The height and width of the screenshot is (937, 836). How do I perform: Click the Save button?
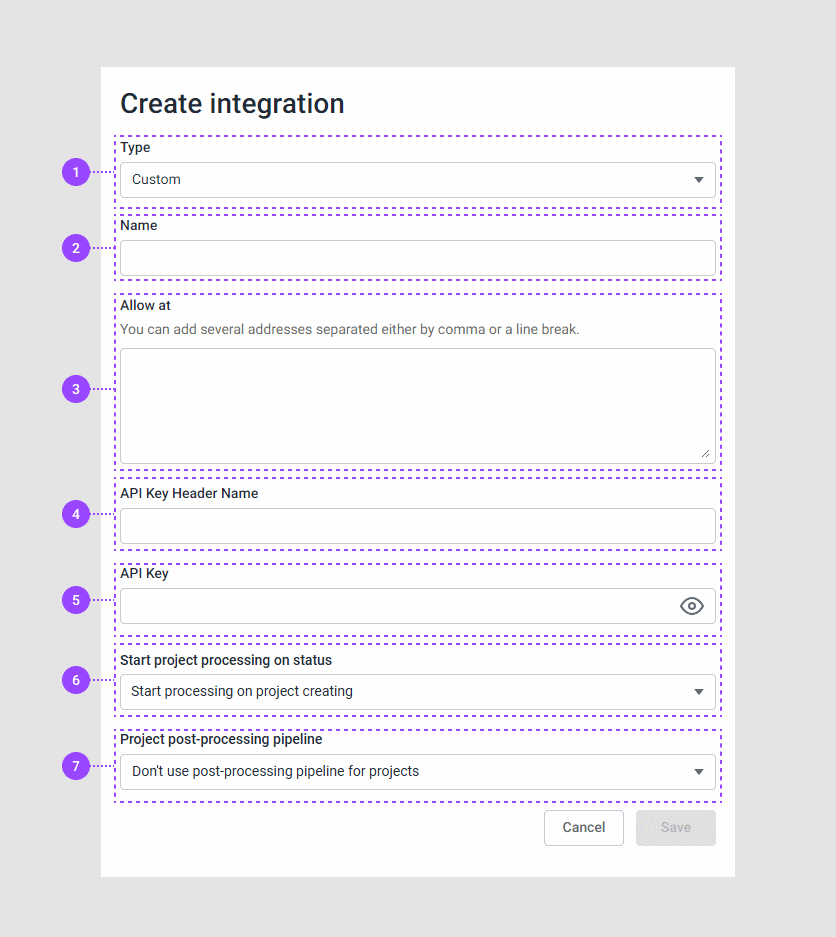coord(676,828)
